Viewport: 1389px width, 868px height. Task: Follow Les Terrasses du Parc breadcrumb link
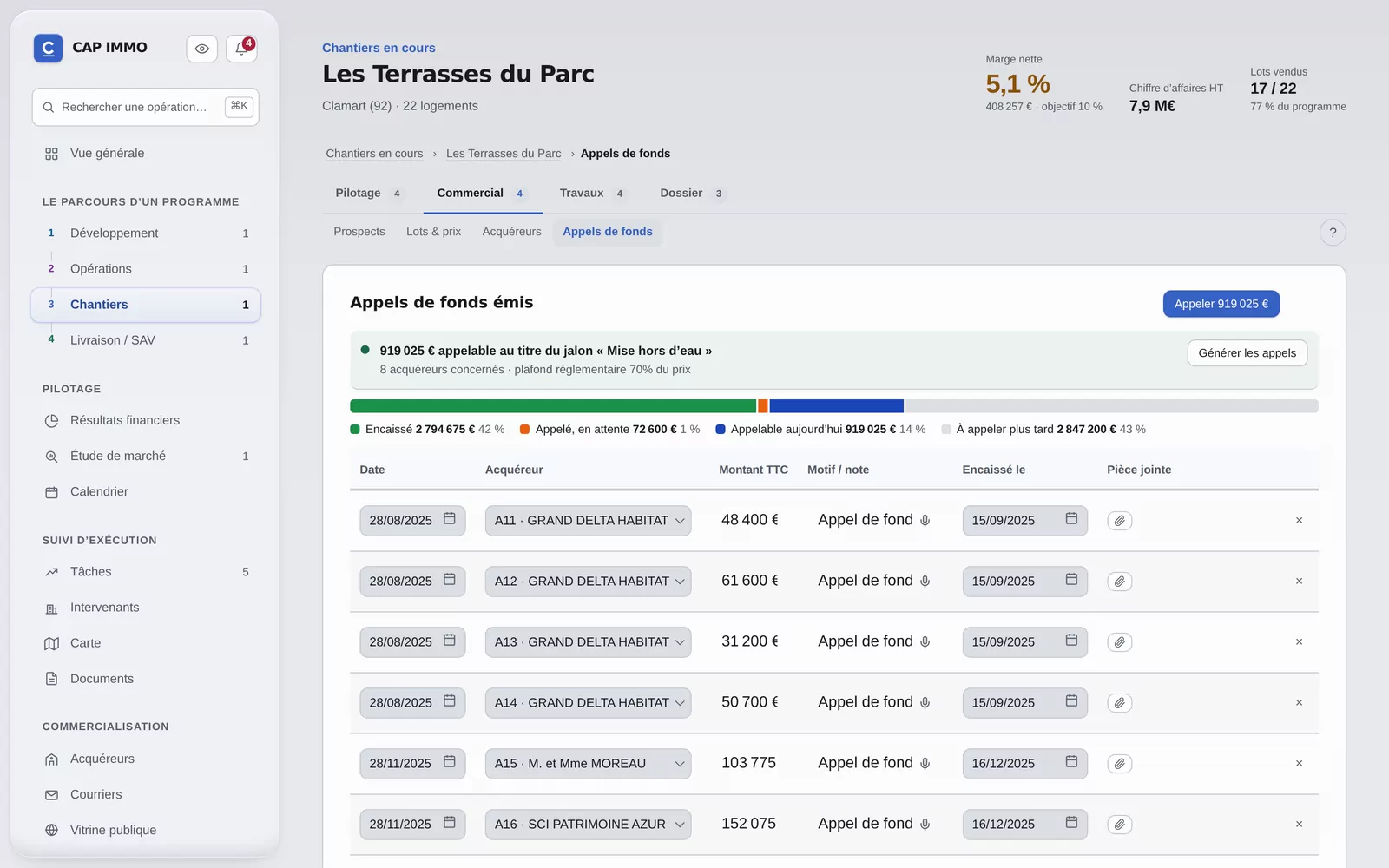pyautogui.click(x=504, y=154)
